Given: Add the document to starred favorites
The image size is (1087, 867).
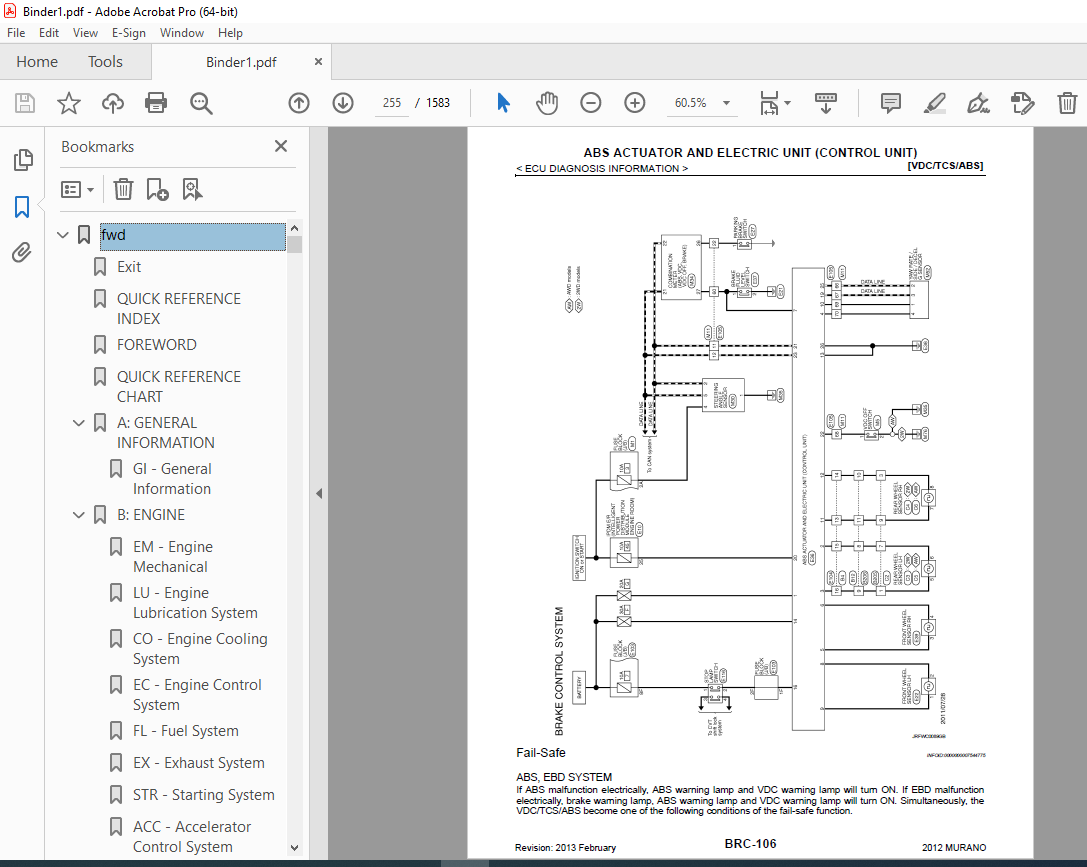Looking at the screenshot, I should 69,103.
